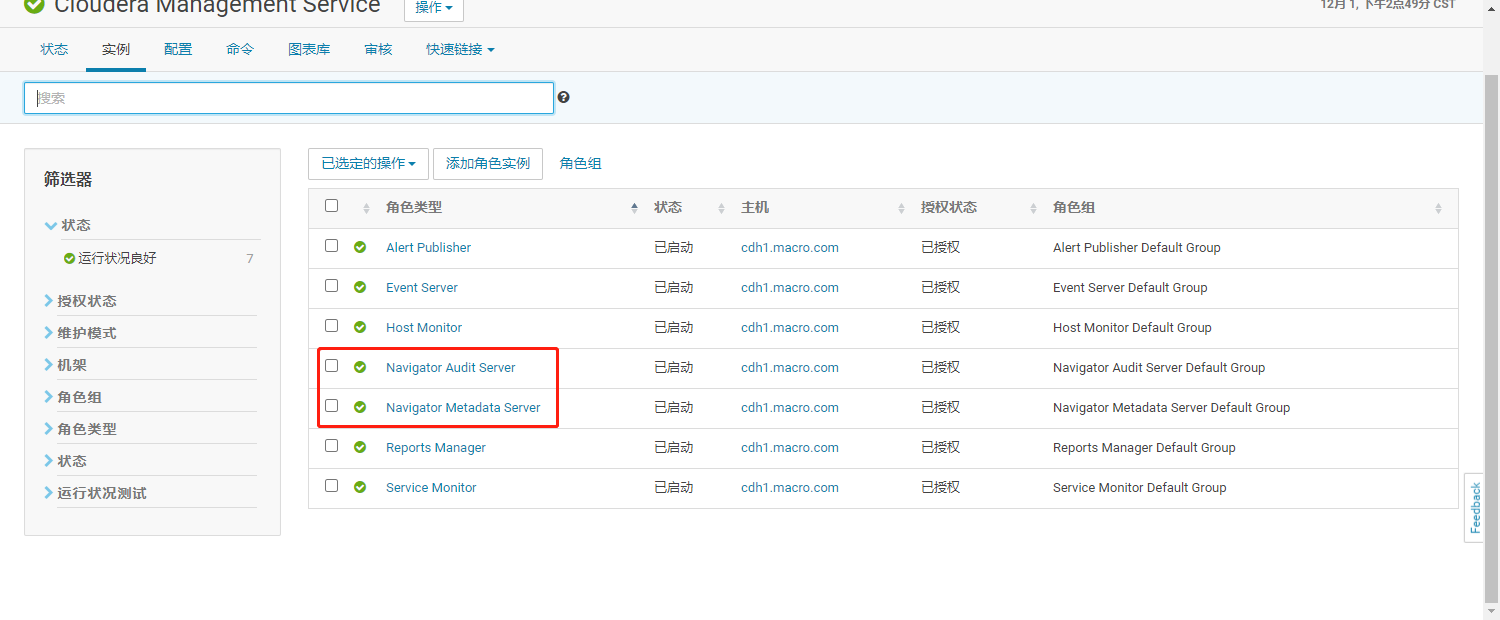
Task: Sort by 授权状态 column arrows
Action: 1033,208
